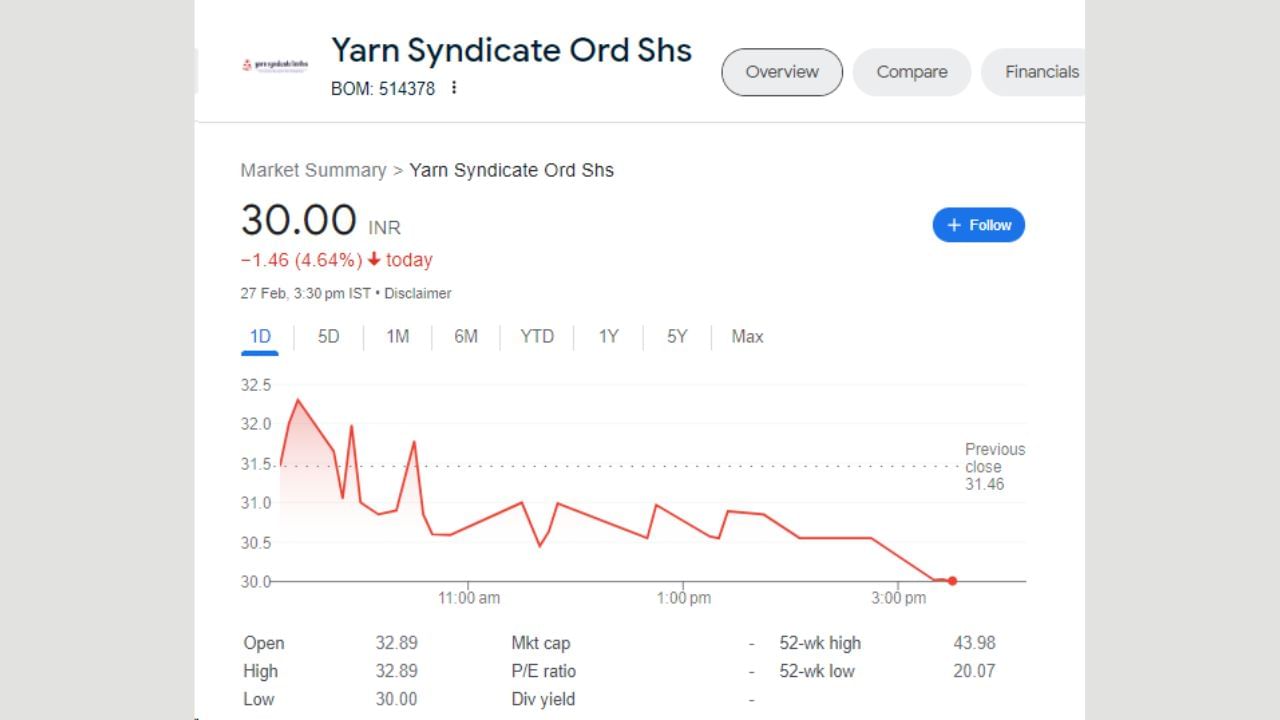Click the Yarn Syndicate company logo
Viewport: 1280px width, 720px height.
point(275,65)
